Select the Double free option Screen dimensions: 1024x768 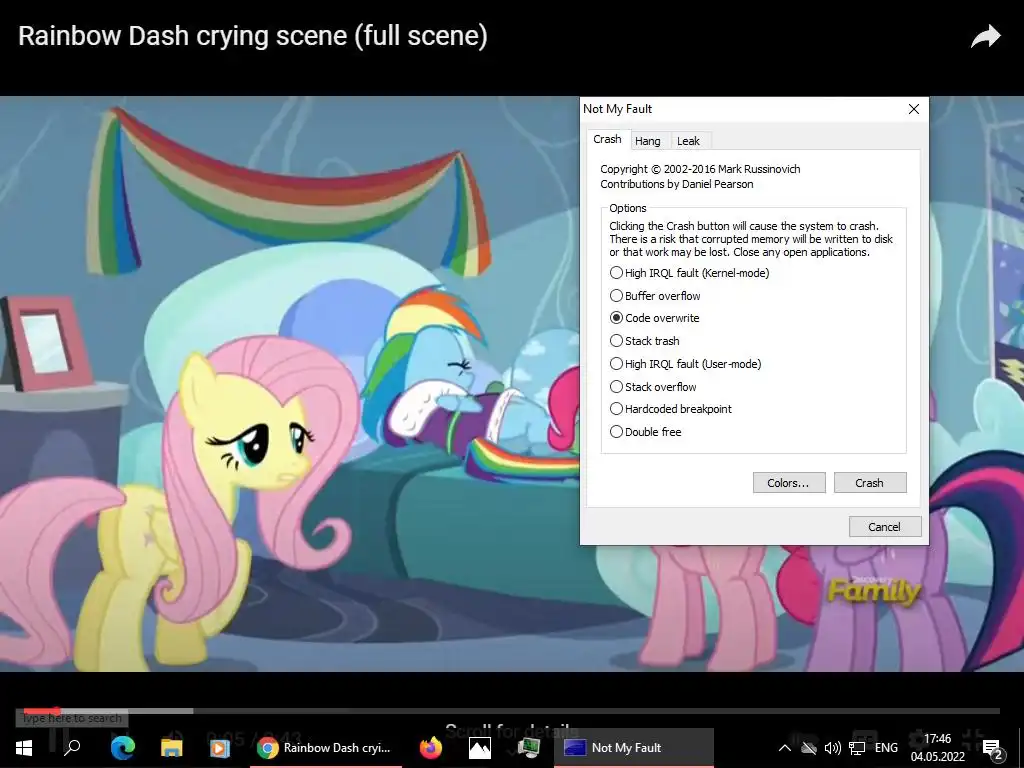coord(645,432)
